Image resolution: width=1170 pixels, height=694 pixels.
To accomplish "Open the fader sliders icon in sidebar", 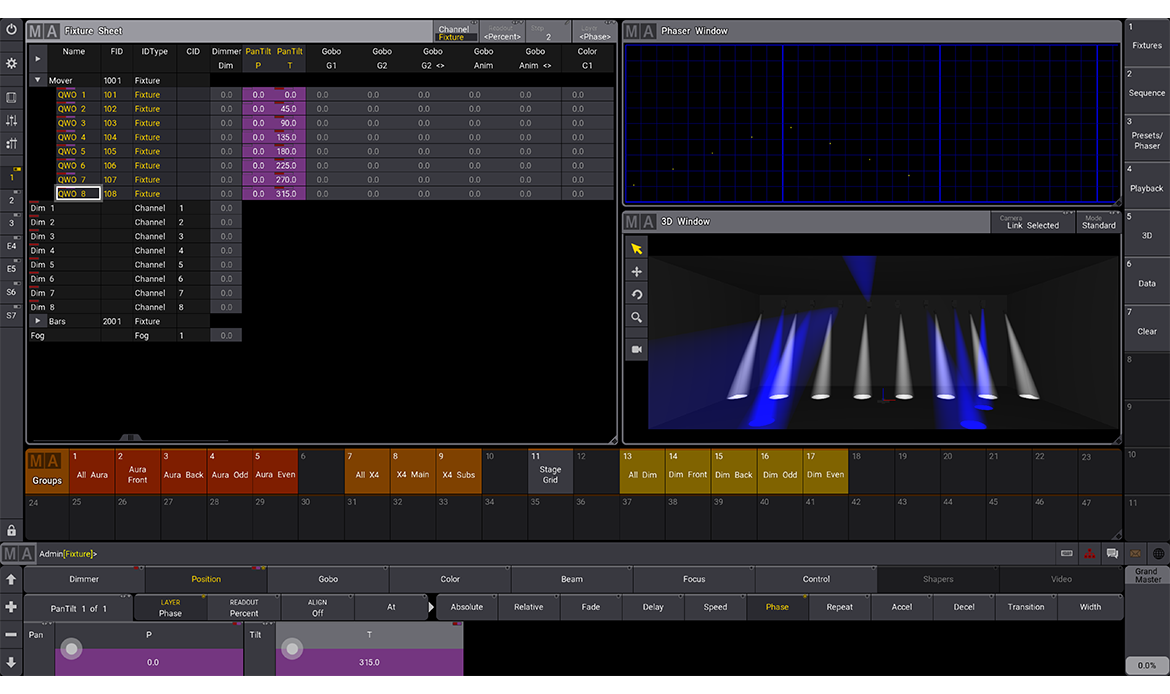I will (x=11, y=120).
